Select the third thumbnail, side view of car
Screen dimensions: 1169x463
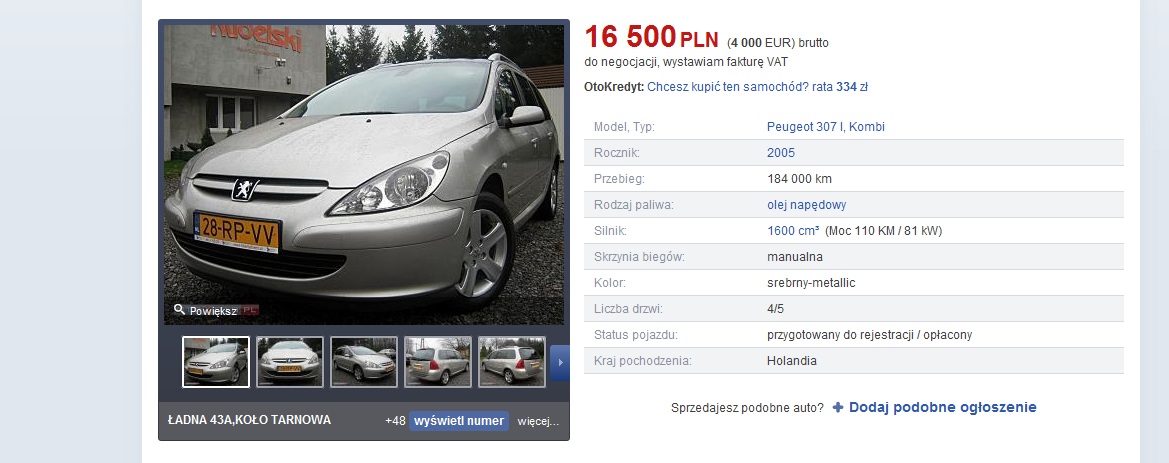coord(364,362)
